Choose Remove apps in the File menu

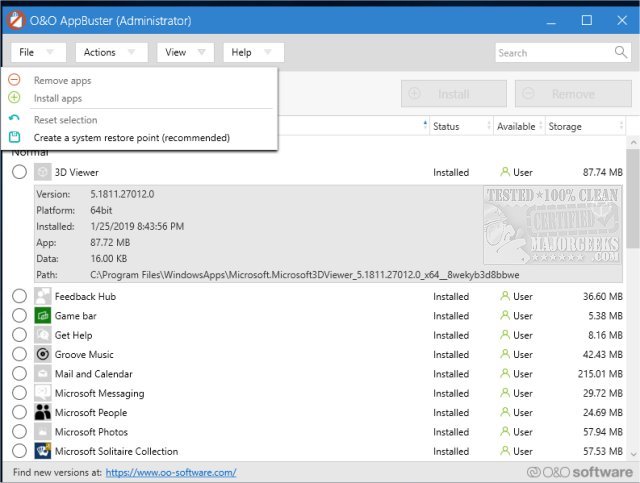pos(62,80)
